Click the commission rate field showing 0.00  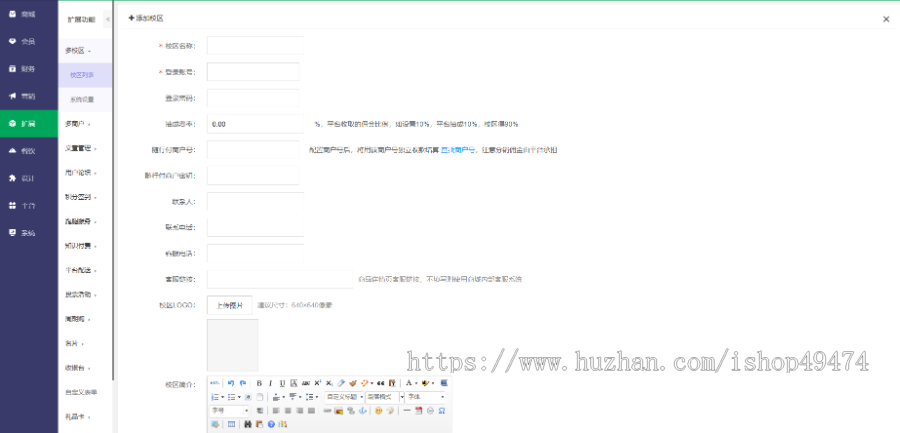(x=255, y=123)
